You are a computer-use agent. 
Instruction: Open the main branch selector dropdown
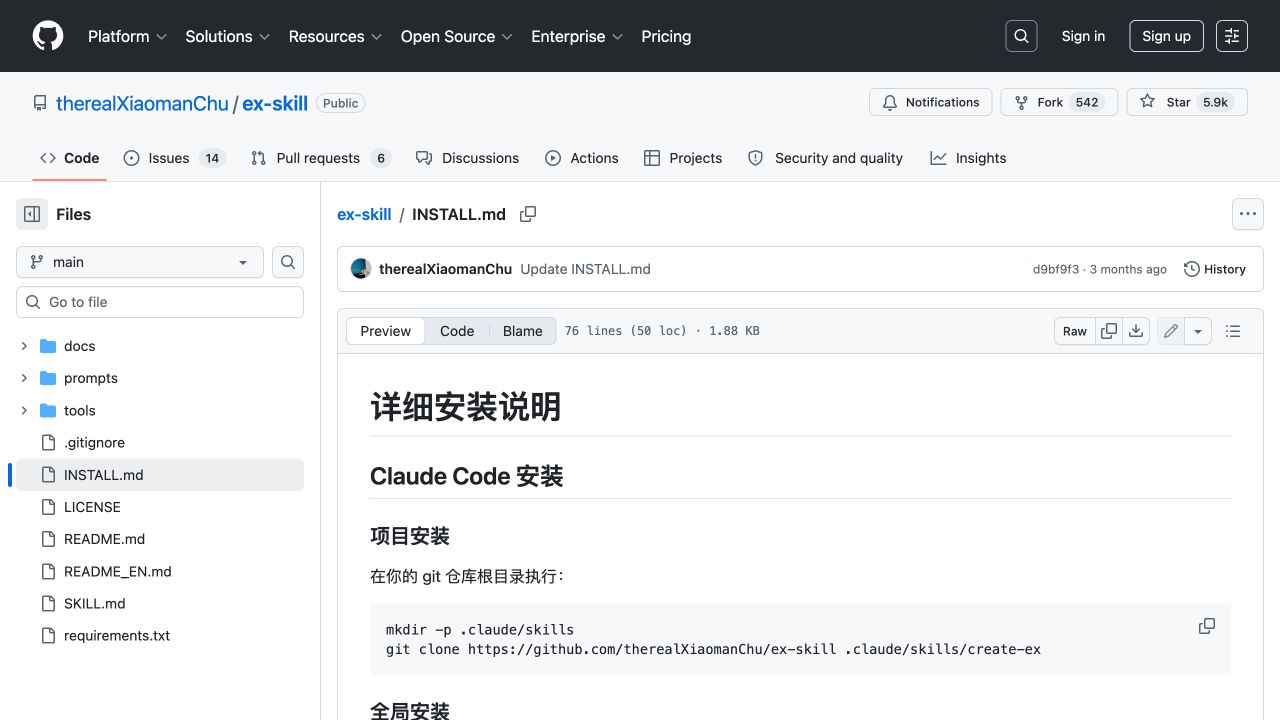[x=140, y=262]
